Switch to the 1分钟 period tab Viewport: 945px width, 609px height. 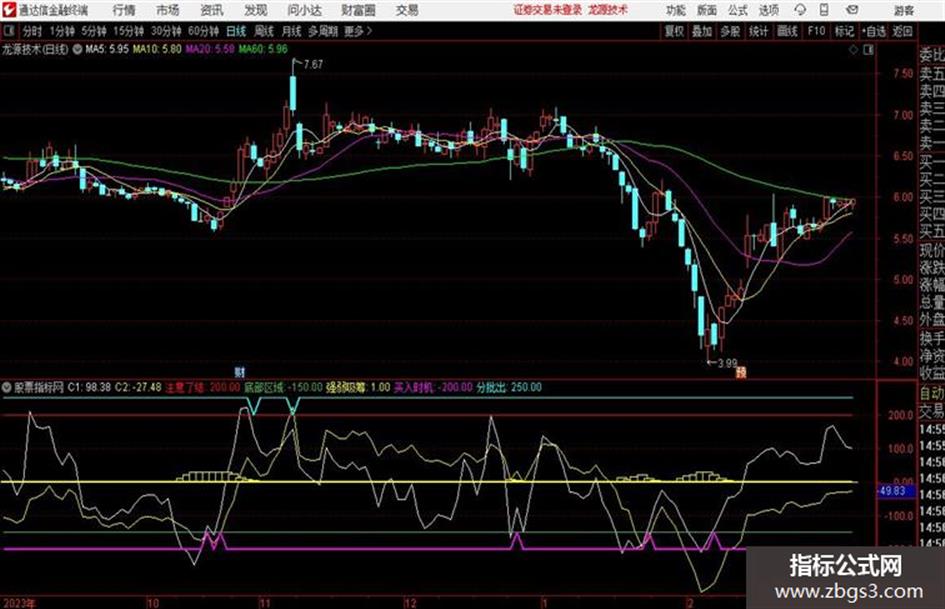pos(62,31)
